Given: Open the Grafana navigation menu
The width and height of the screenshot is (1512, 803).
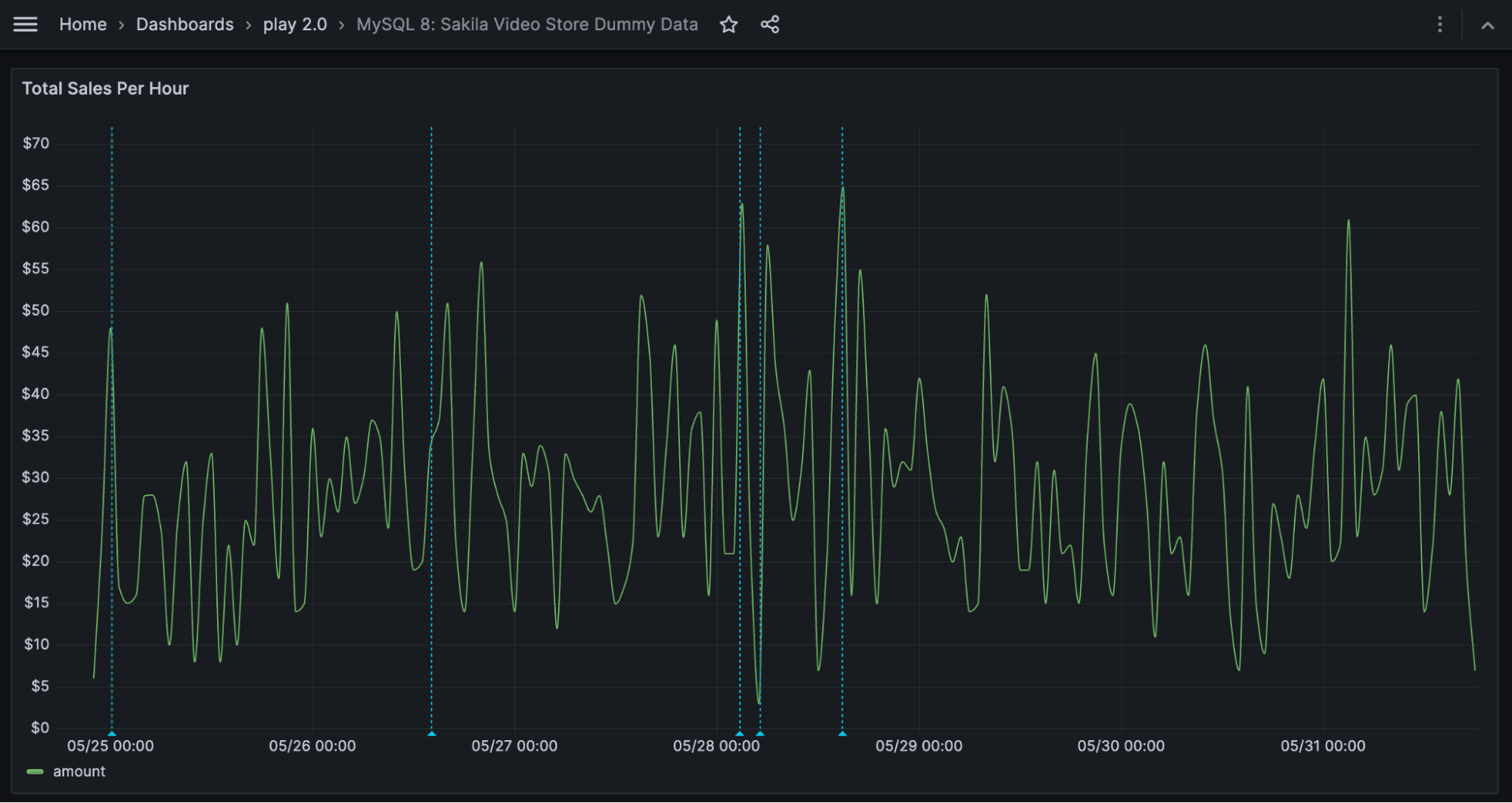Looking at the screenshot, I should click(25, 23).
